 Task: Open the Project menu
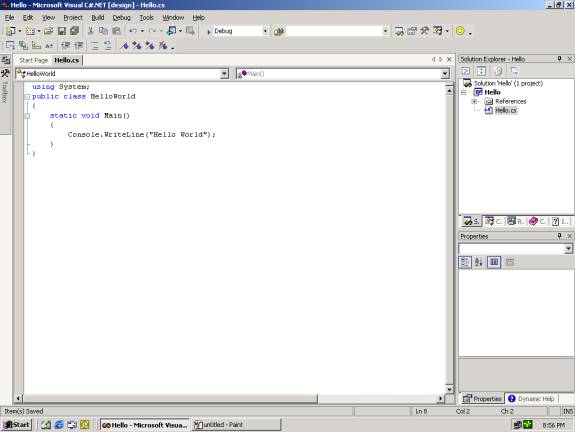pyautogui.click(x=73, y=18)
